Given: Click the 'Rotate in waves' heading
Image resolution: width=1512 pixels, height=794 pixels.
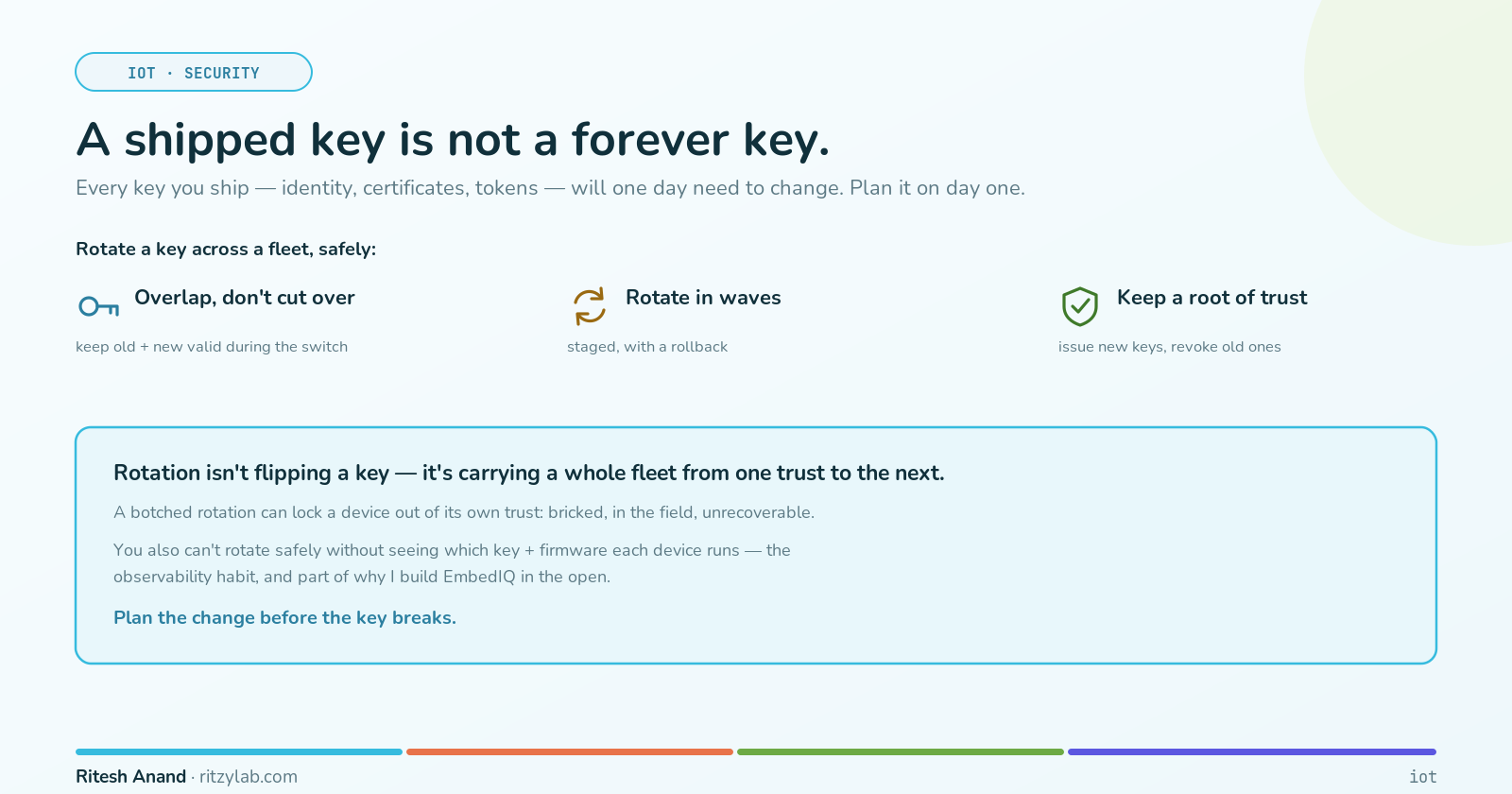Looking at the screenshot, I should tap(703, 298).
